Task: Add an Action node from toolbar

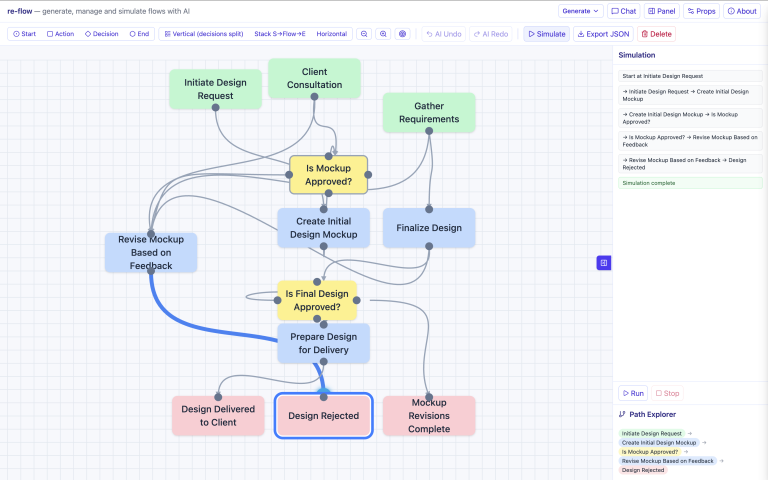Action: click(60, 34)
